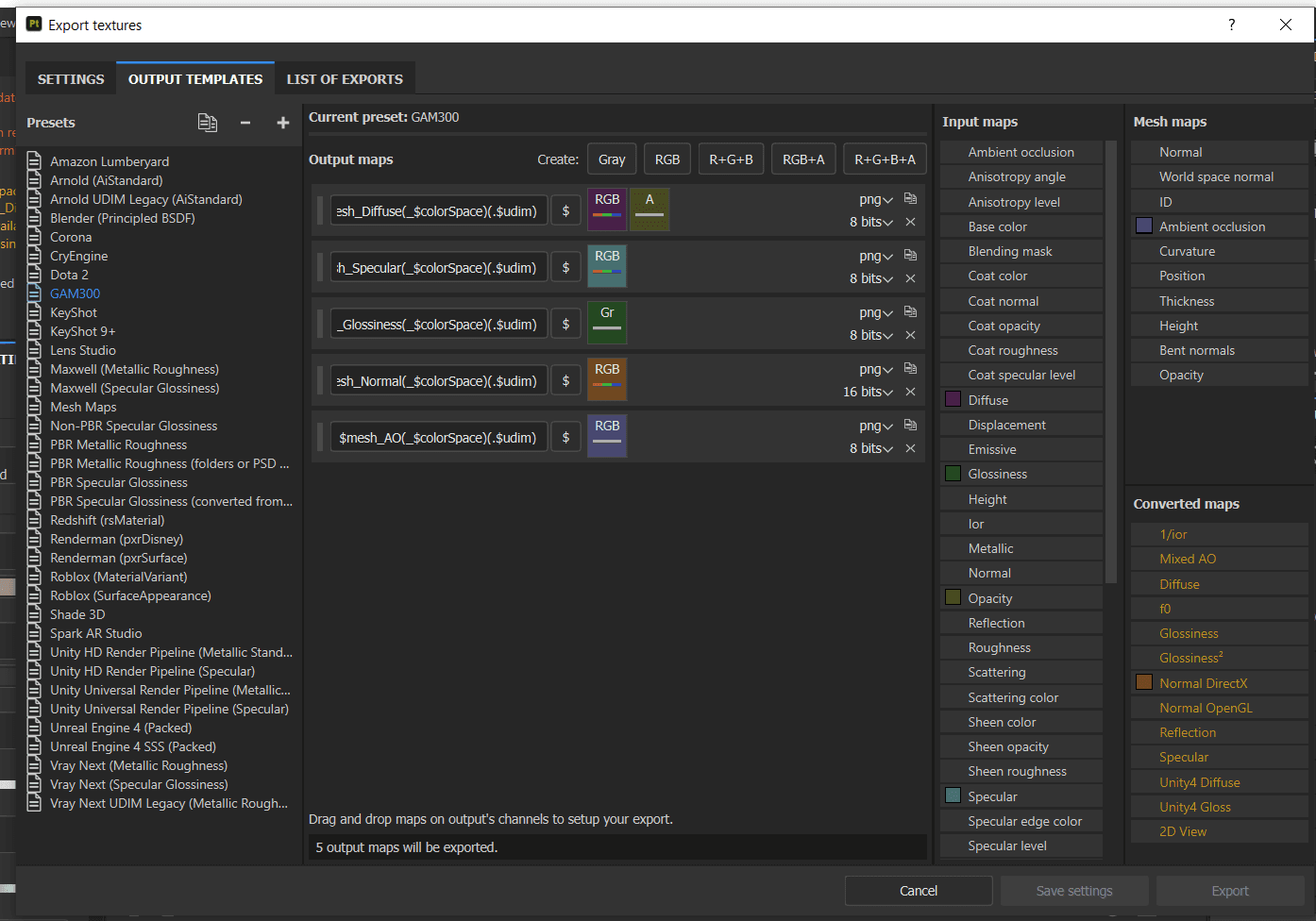The width and height of the screenshot is (1316, 921).
Task: Delete the Diffuse output map row
Action: 910,222
